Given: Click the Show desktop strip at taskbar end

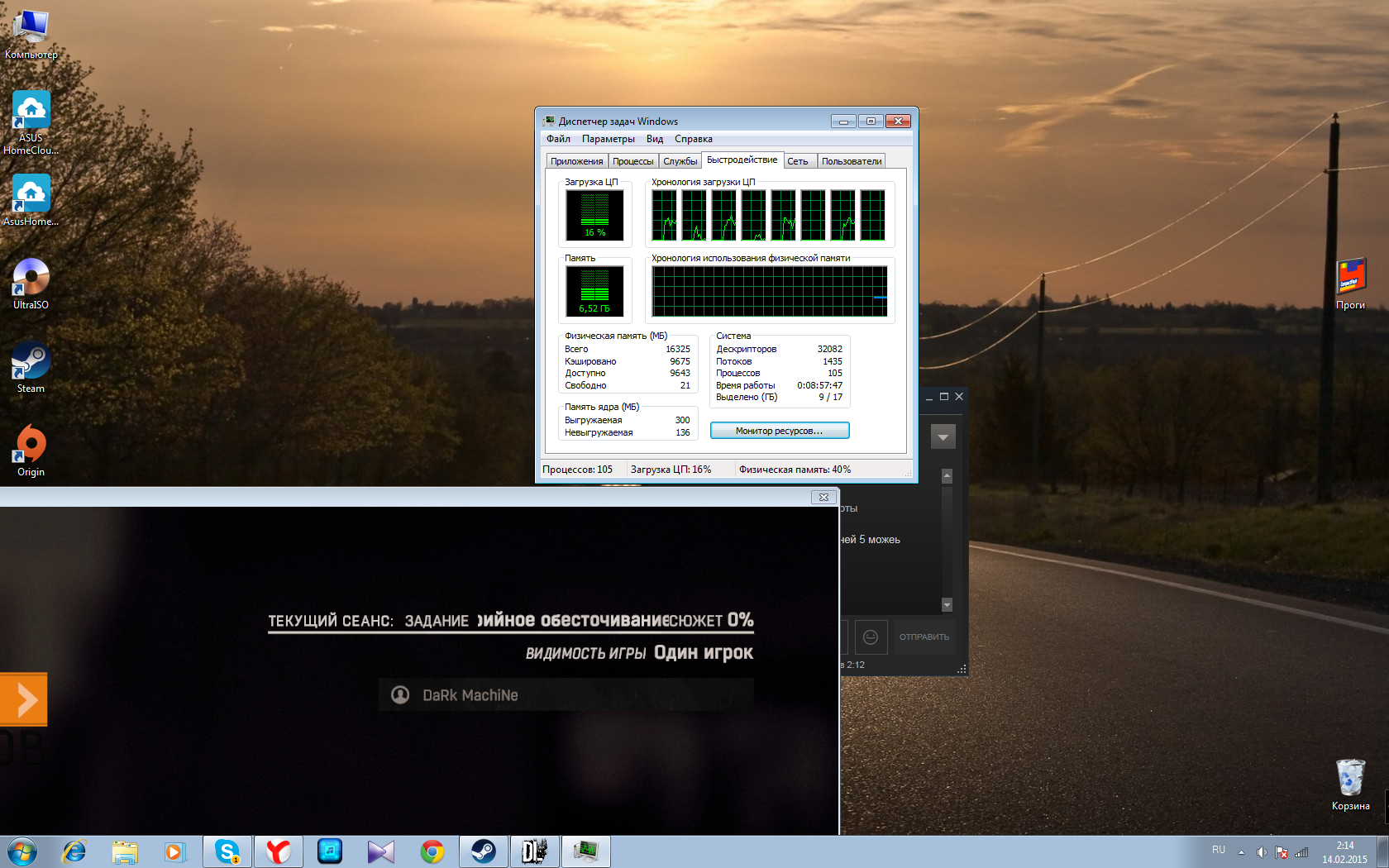Looking at the screenshot, I should pos(1383,851).
